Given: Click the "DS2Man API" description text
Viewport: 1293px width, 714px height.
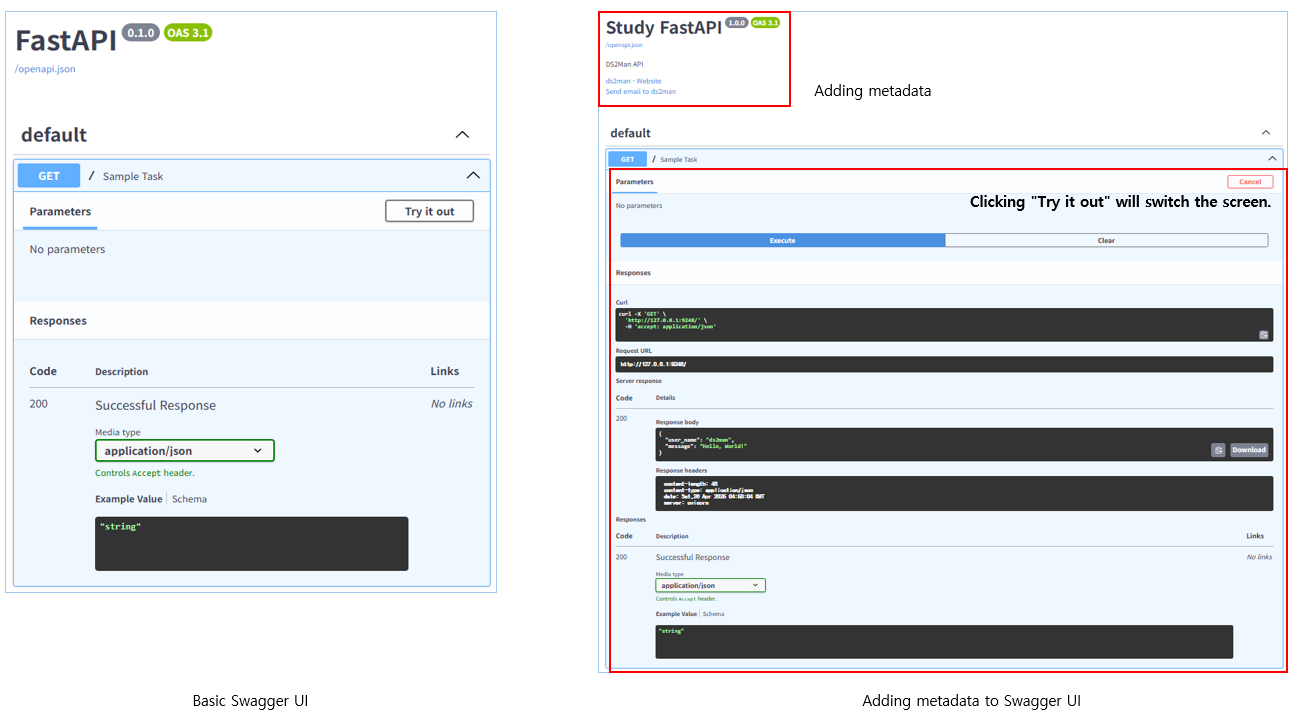Looking at the screenshot, I should (624, 64).
